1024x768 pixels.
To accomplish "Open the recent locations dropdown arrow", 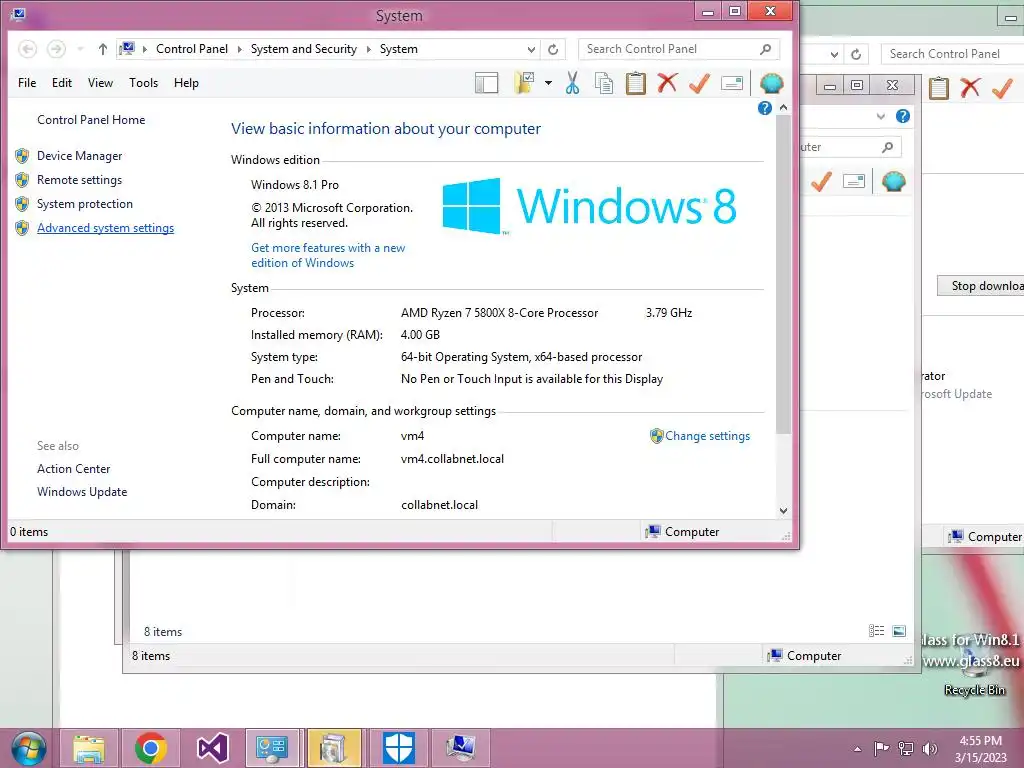I will [x=80, y=49].
